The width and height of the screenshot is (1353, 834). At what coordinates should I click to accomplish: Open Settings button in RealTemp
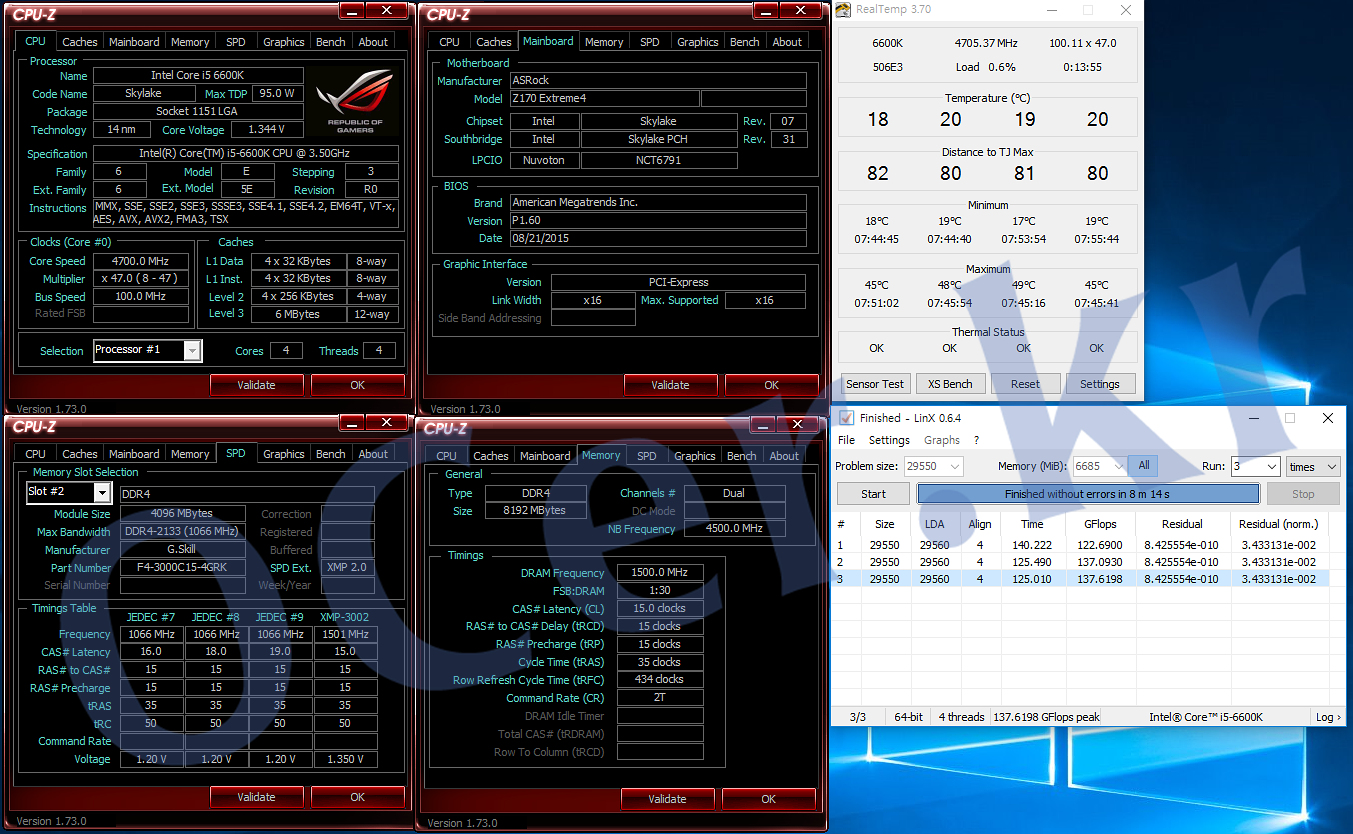(x=1100, y=384)
